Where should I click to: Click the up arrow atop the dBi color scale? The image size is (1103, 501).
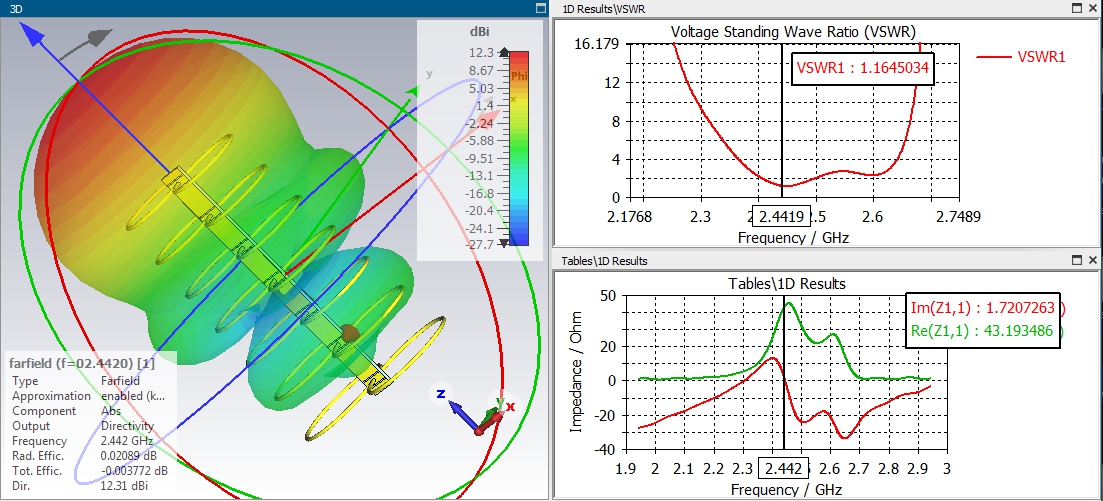click(503, 52)
